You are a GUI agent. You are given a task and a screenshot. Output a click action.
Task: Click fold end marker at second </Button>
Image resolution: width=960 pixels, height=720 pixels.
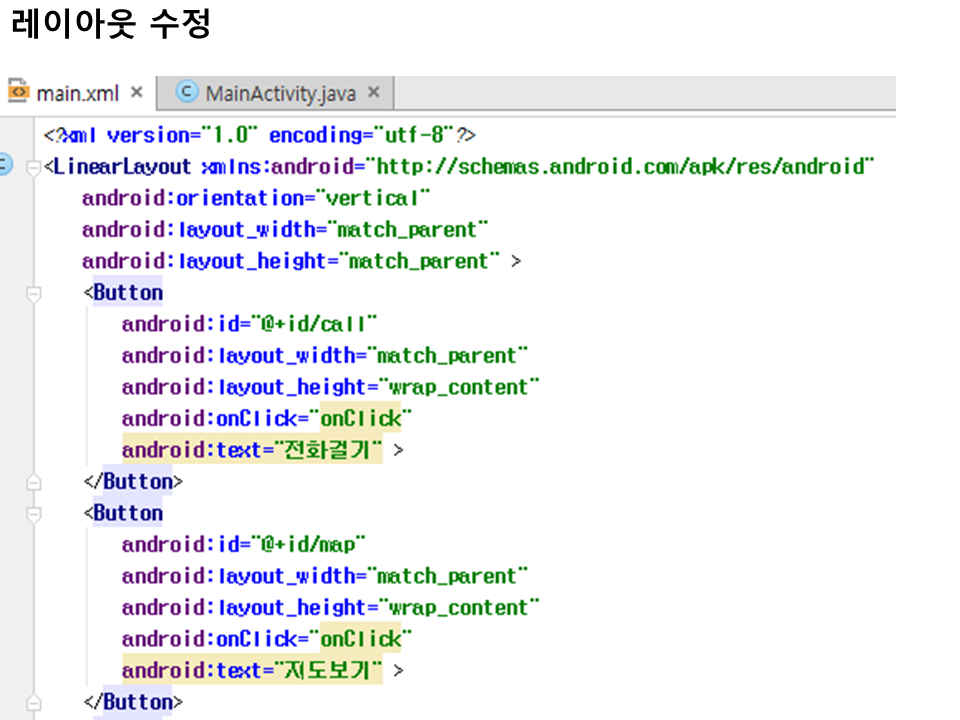tap(33, 702)
